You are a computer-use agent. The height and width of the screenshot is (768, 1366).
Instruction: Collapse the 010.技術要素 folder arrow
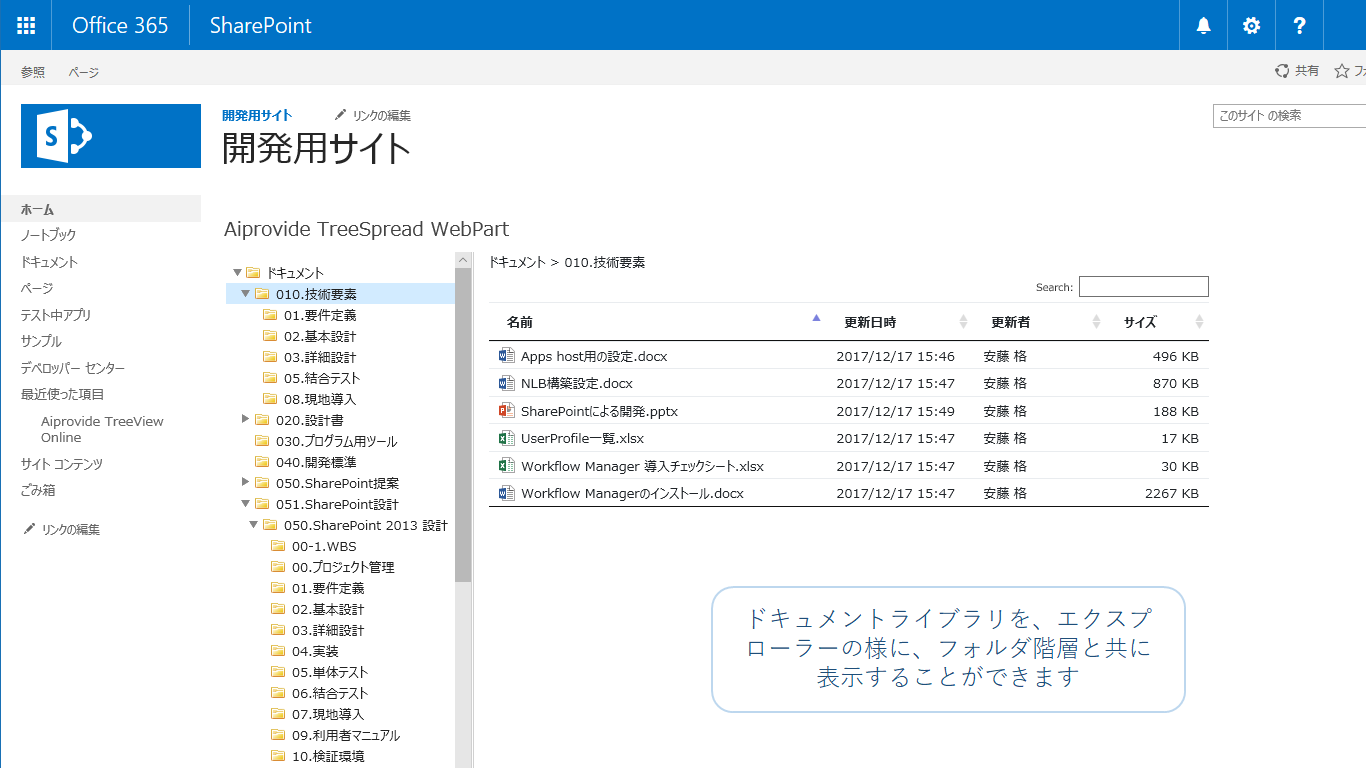(246, 293)
